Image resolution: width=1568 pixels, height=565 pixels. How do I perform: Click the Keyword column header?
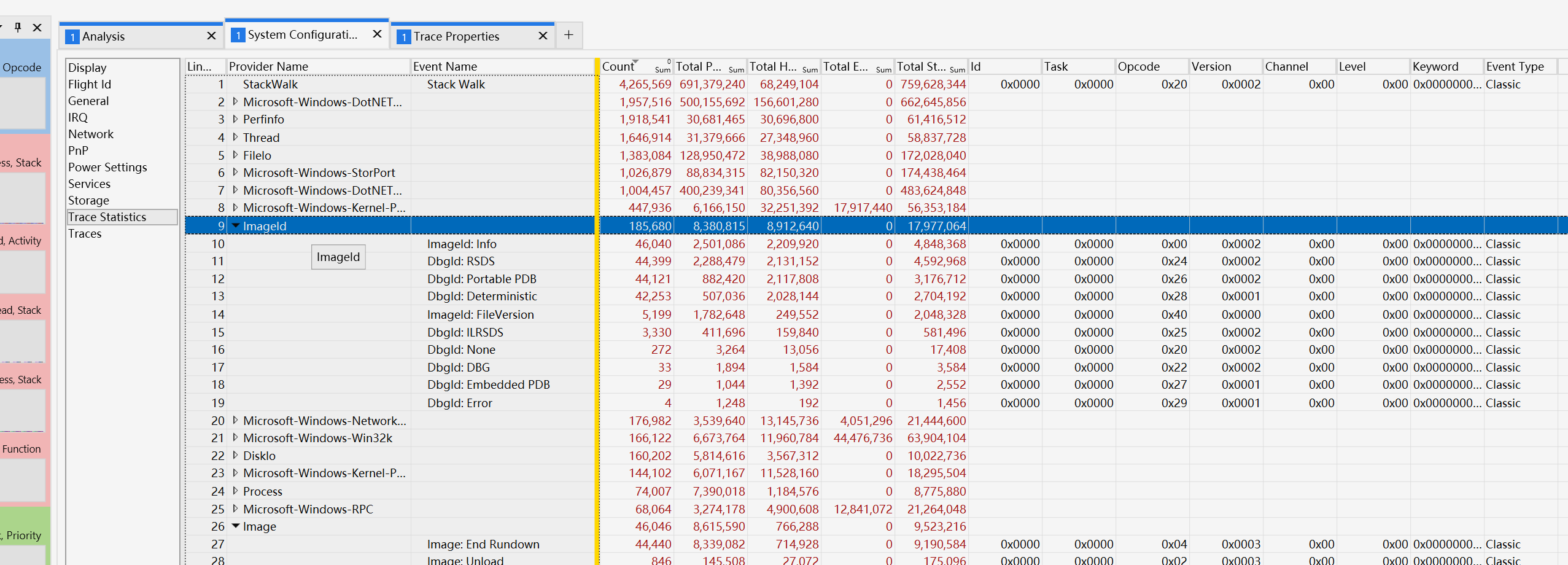tap(1446, 66)
